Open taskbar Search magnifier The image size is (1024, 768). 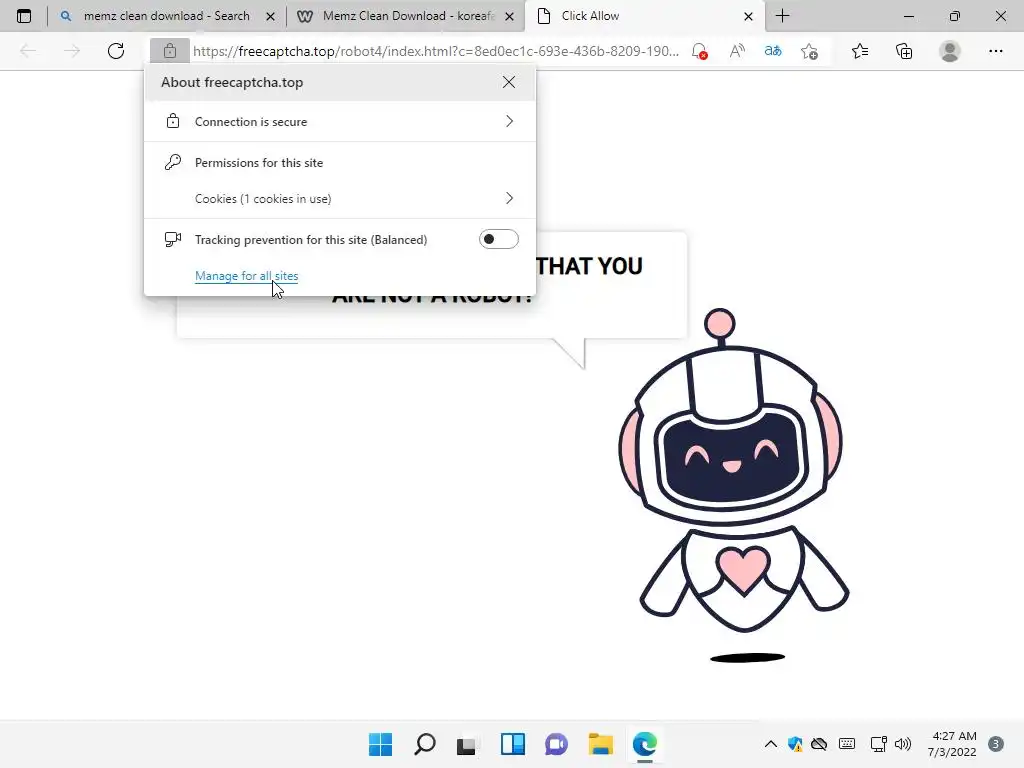pos(424,744)
